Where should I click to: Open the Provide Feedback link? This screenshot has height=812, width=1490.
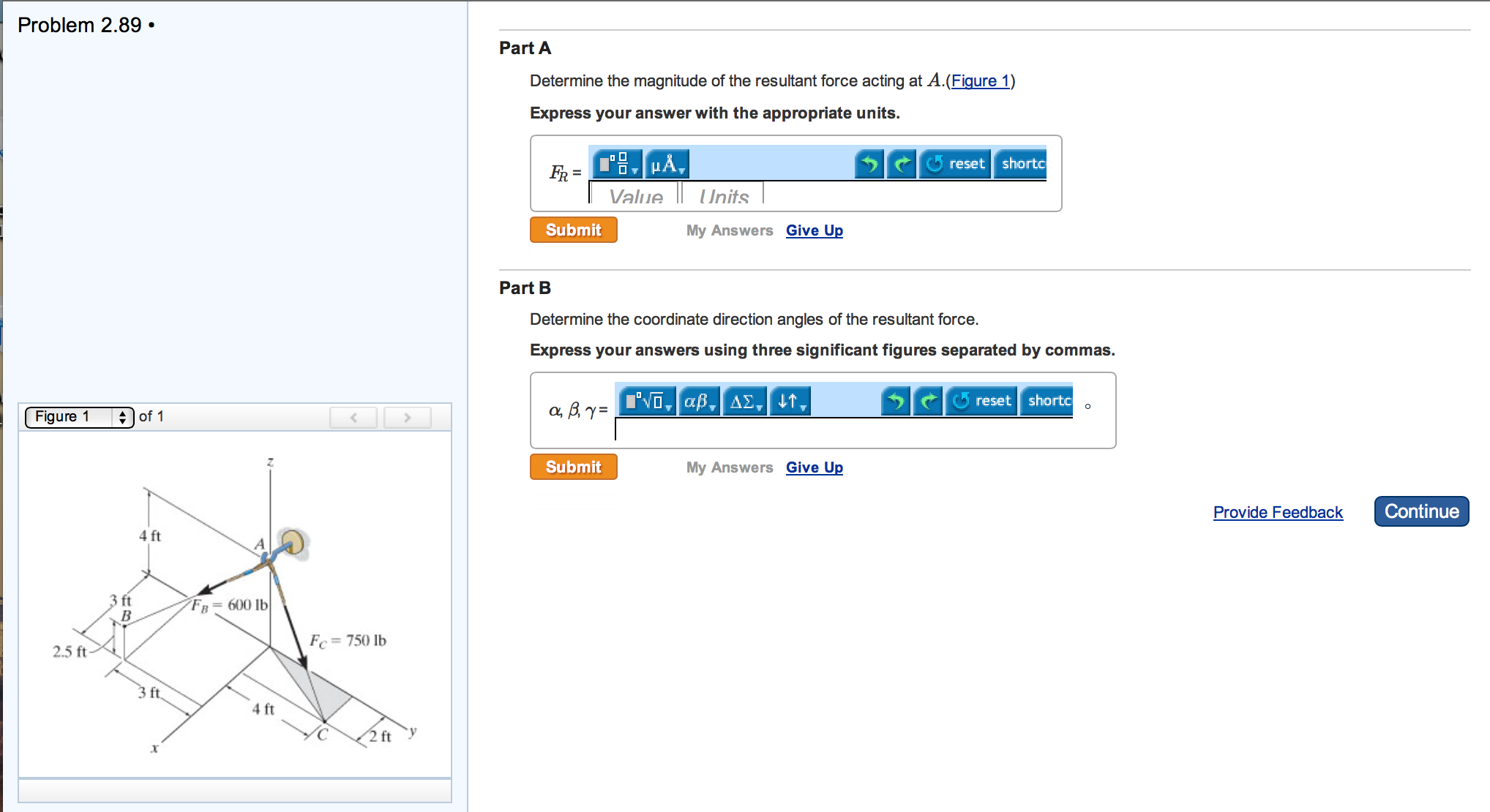(x=1277, y=512)
